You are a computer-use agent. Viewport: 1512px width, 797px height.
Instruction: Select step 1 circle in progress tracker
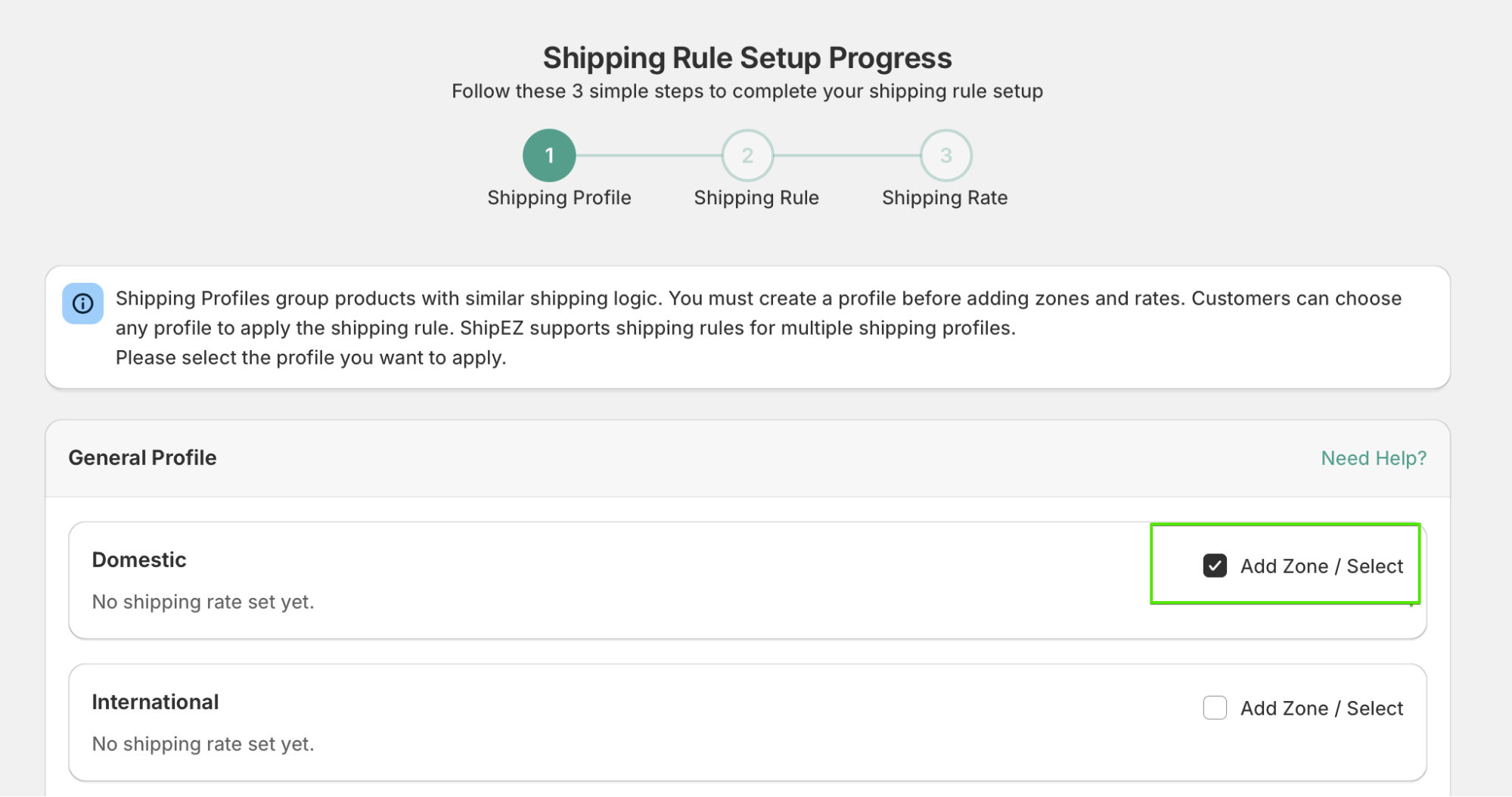coord(549,155)
